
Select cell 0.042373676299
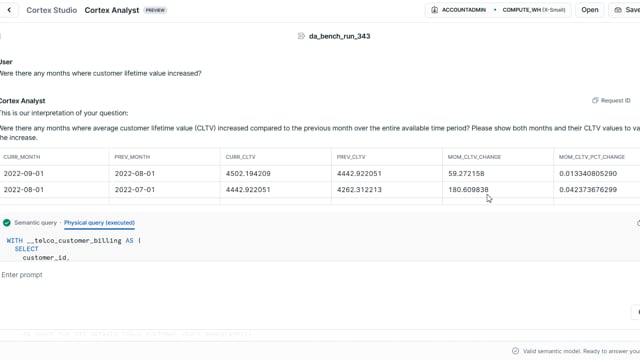pyautogui.click(x=588, y=190)
